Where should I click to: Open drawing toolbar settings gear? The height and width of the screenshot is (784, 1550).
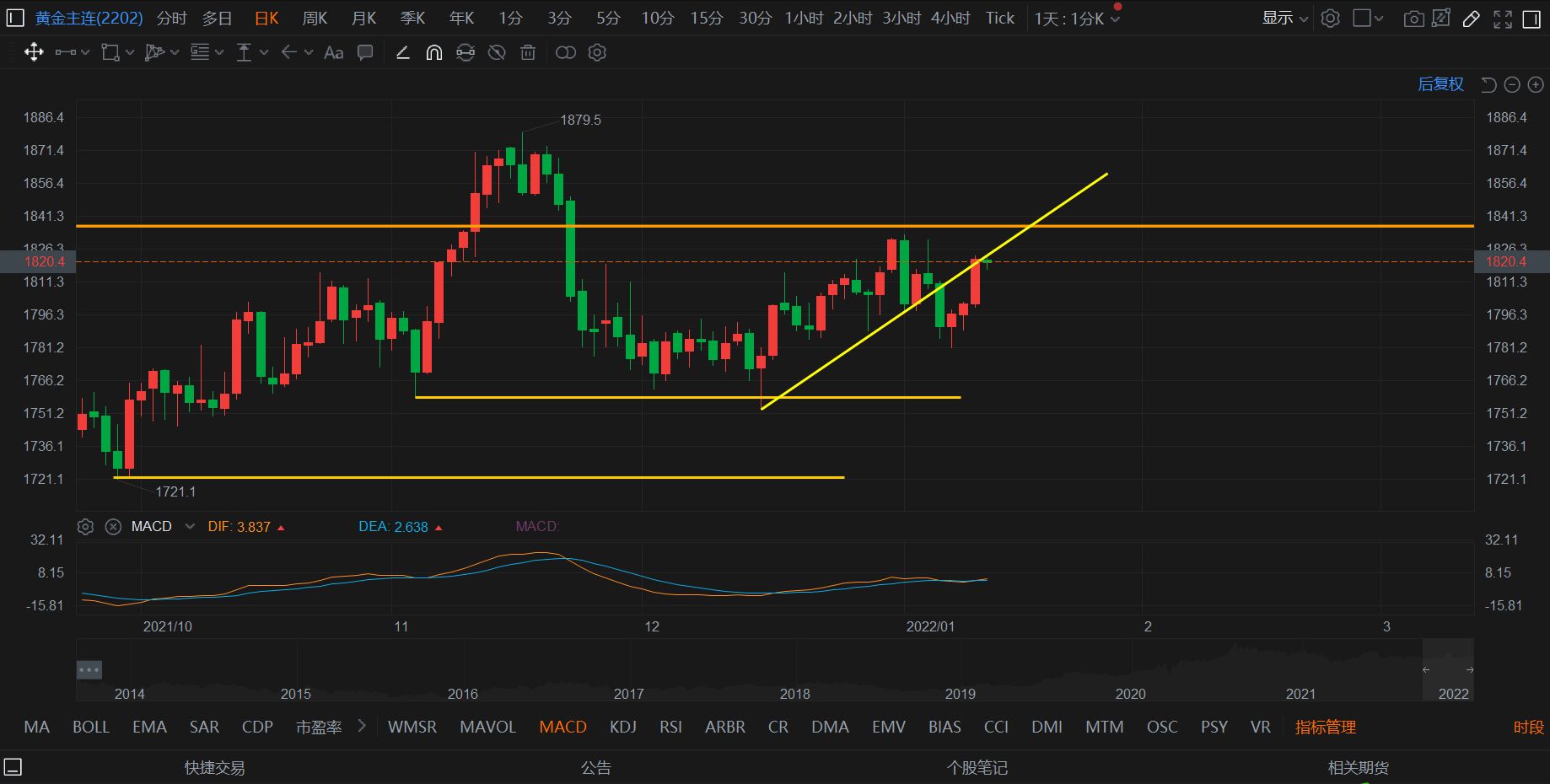tap(597, 53)
